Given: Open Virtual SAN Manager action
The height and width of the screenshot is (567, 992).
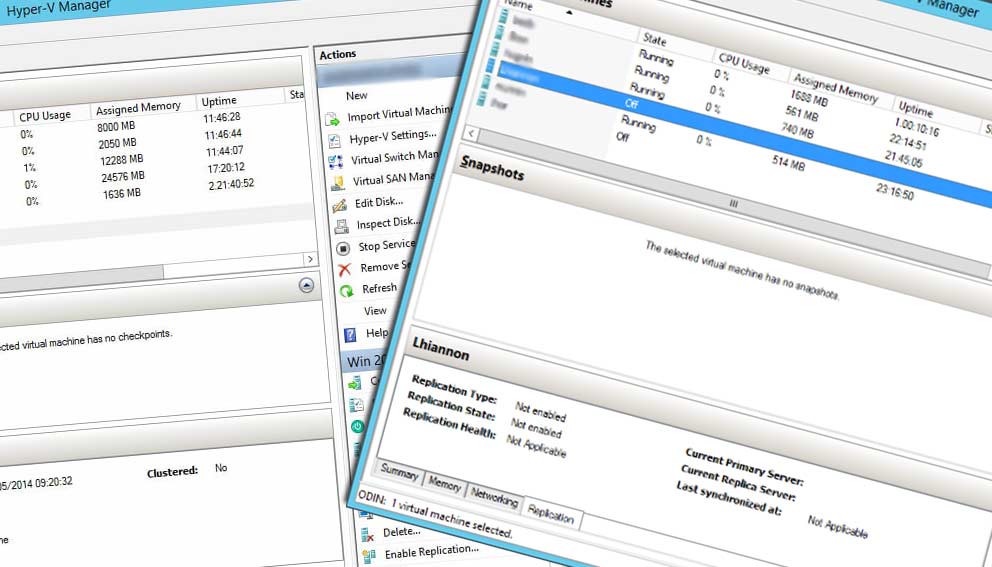Looking at the screenshot, I should (394, 179).
